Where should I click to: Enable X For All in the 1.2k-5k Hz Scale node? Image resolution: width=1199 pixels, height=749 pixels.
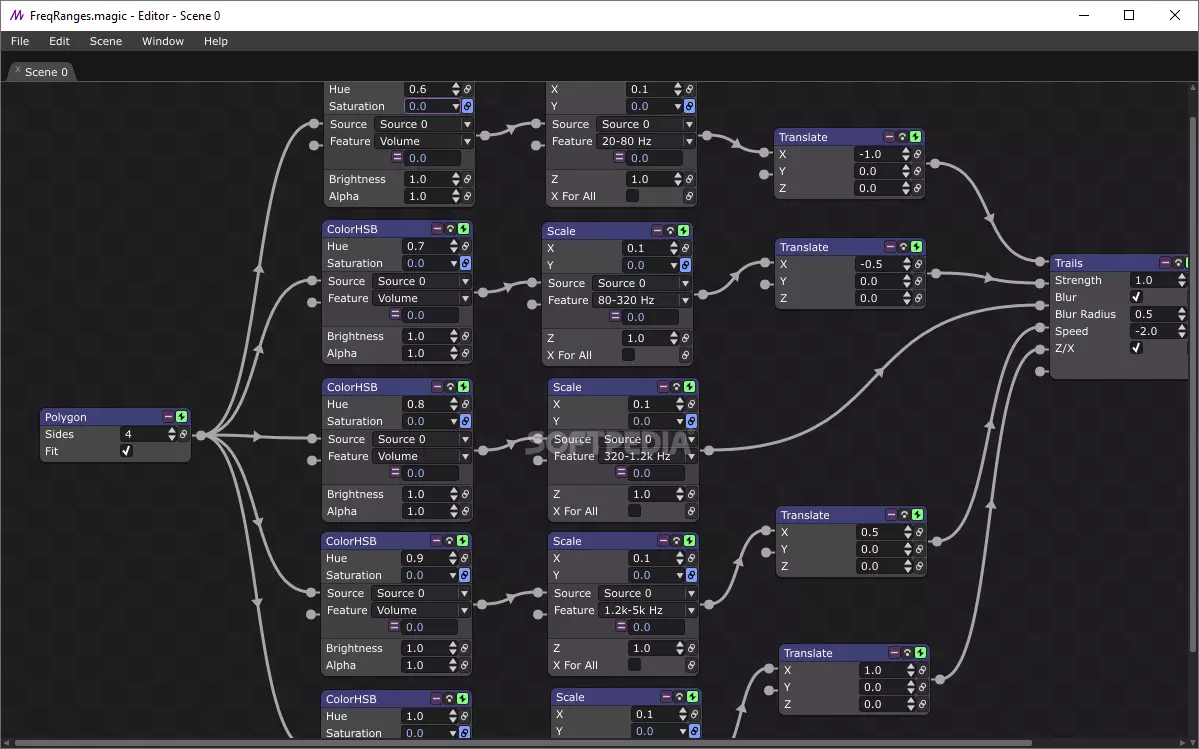(x=634, y=665)
